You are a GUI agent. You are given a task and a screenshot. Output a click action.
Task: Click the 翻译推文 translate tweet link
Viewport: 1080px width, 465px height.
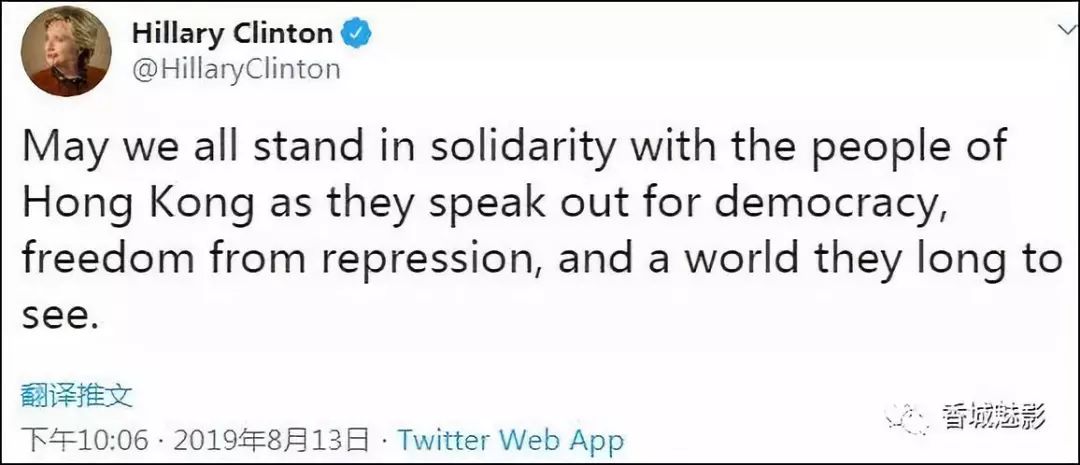(x=77, y=395)
